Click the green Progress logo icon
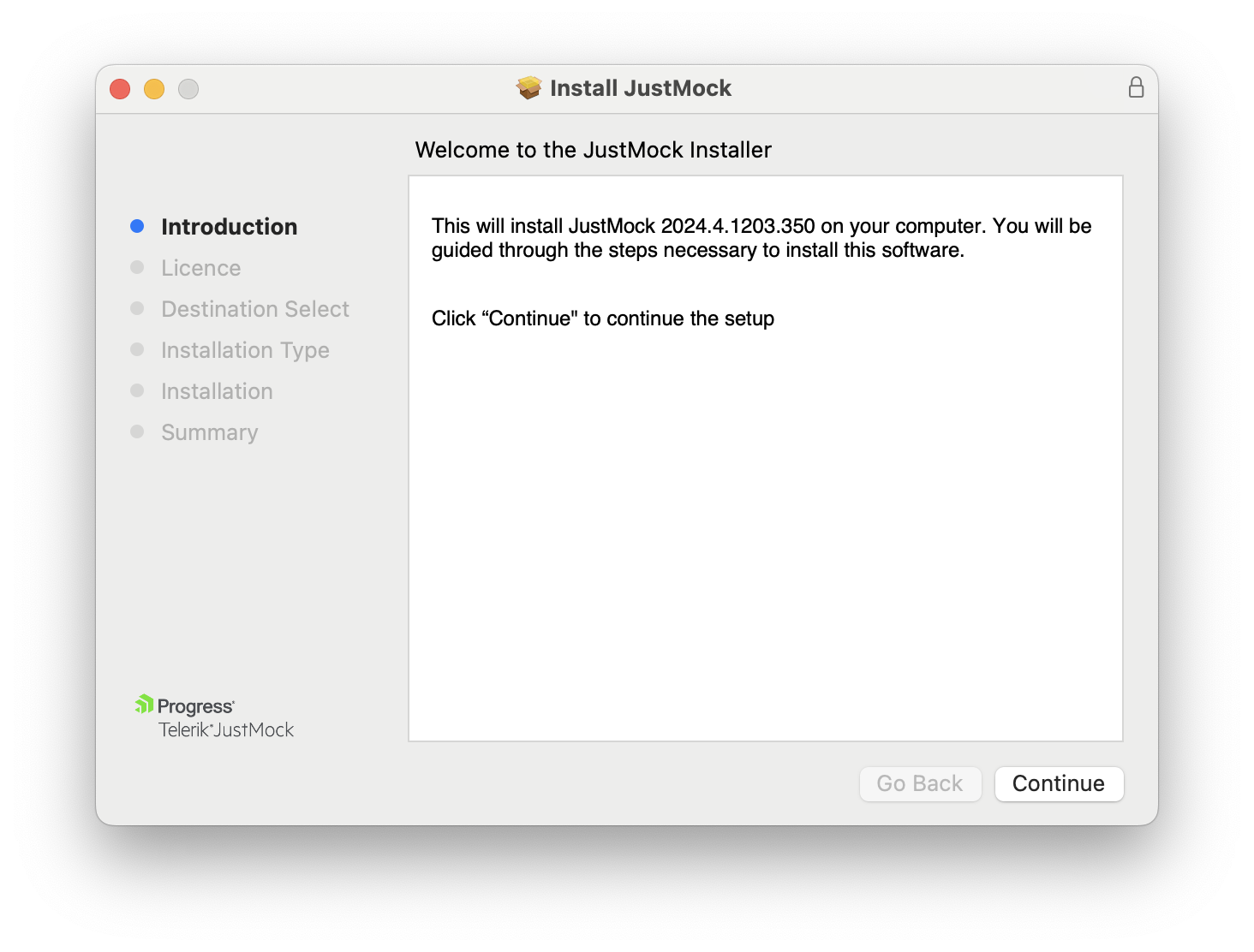Screen dimensions: 1254x952 coord(144,705)
